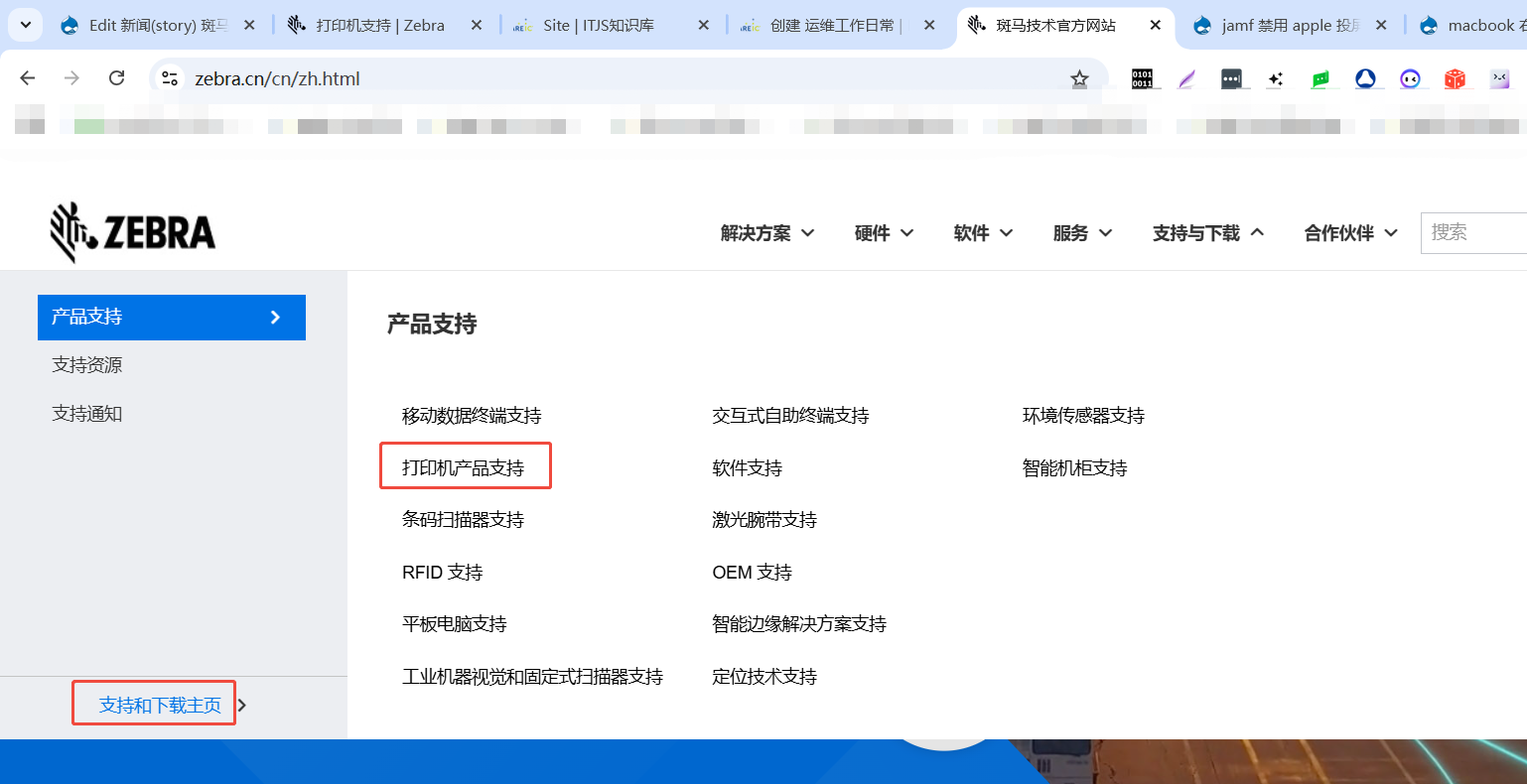Open 智能机柜支持
1527x784 pixels.
pyautogui.click(x=1074, y=467)
